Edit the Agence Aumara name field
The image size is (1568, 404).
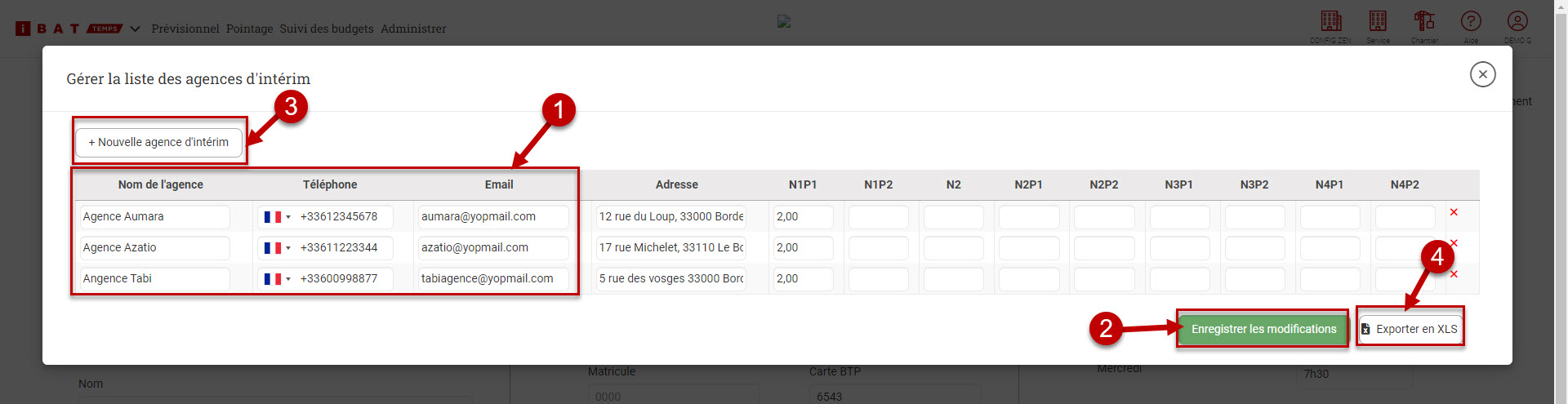tap(154, 217)
